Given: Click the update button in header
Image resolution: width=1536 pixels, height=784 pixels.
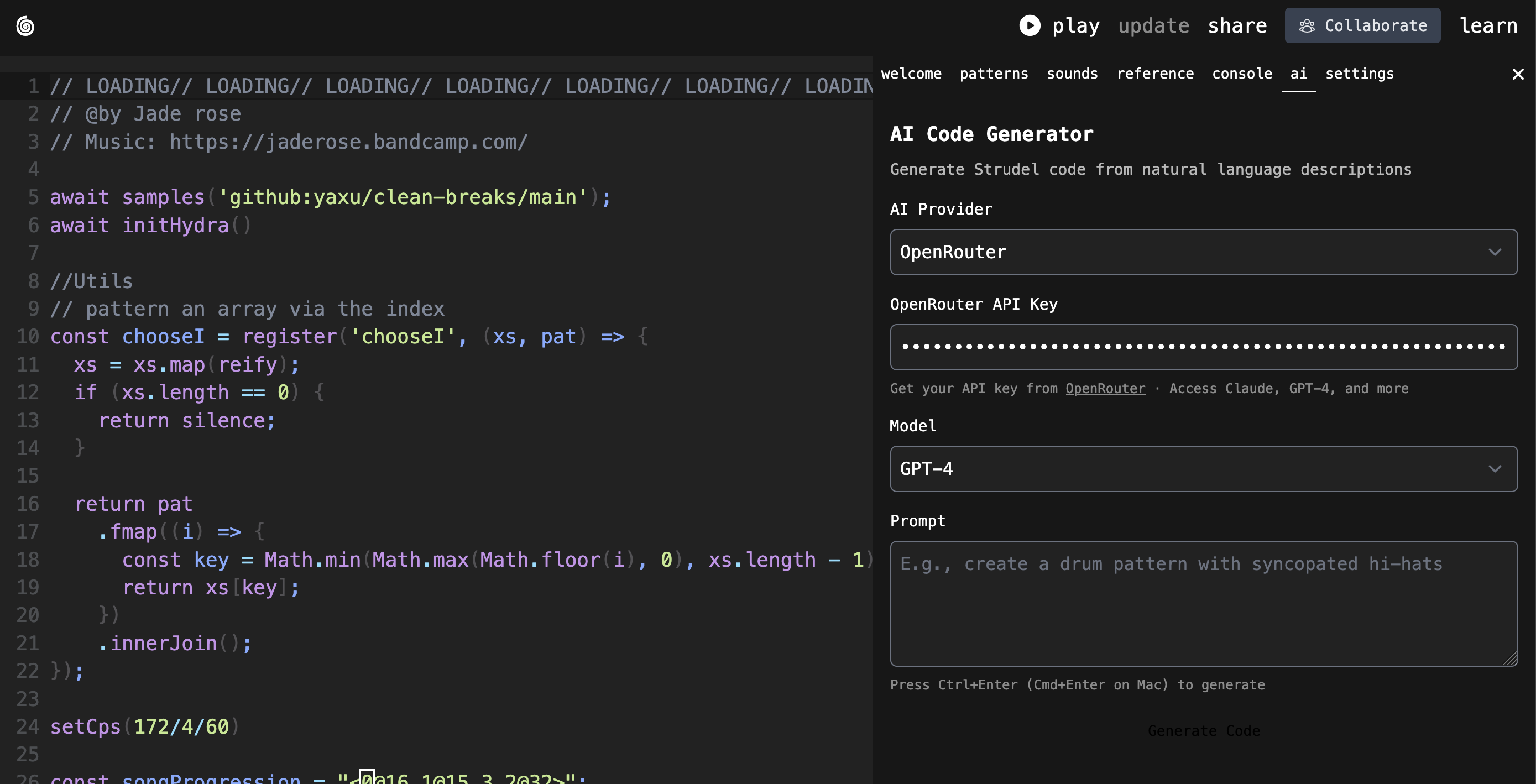Looking at the screenshot, I should pyautogui.click(x=1153, y=25).
